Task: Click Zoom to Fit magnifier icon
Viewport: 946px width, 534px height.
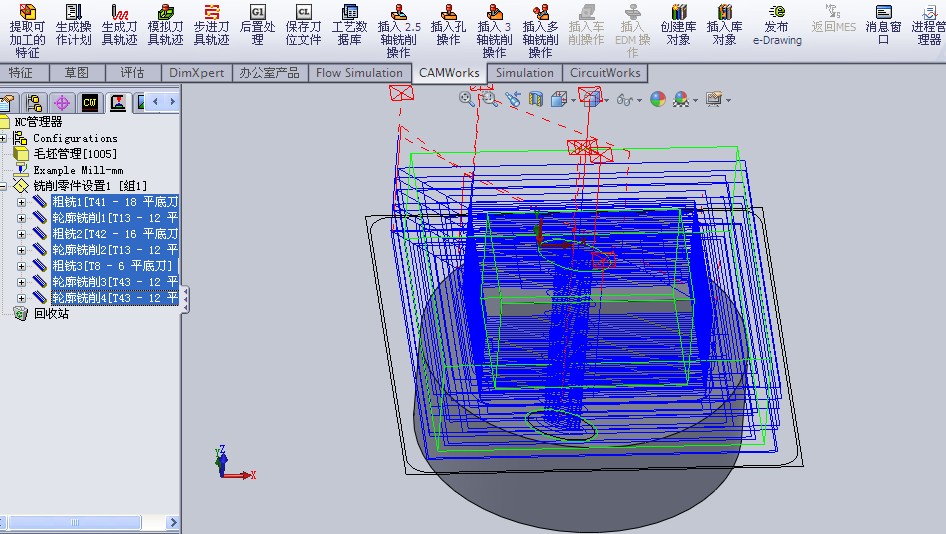Action: (x=466, y=99)
